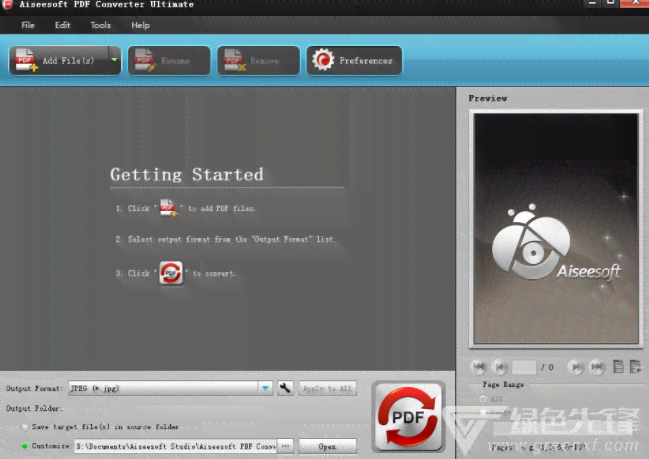Open the Help menu
The image size is (649, 459).
140,25
